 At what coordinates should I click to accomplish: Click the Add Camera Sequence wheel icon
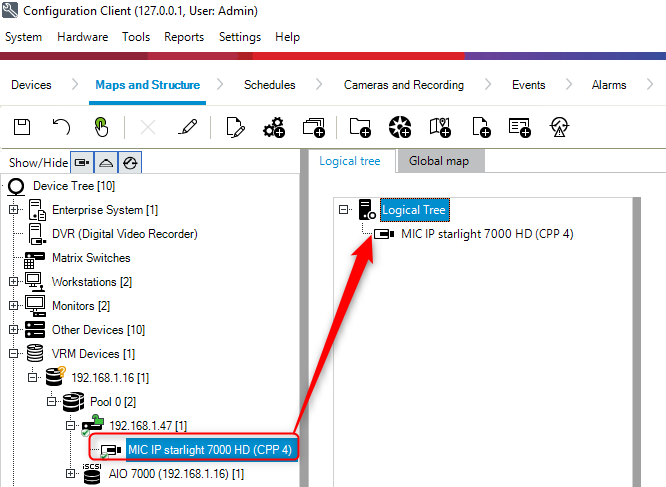(x=400, y=126)
